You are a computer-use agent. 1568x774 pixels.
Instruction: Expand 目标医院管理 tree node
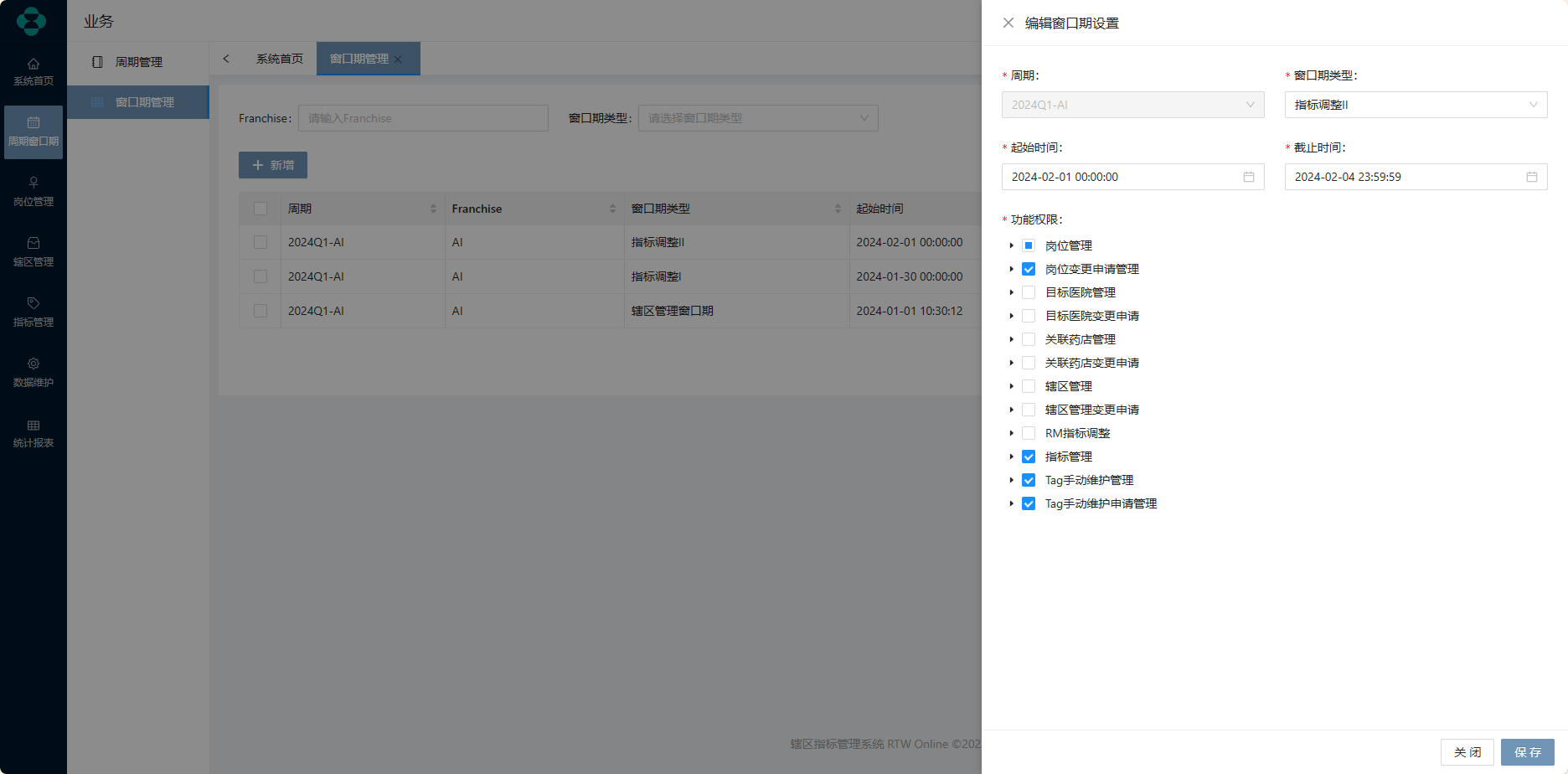pyautogui.click(x=1011, y=292)
